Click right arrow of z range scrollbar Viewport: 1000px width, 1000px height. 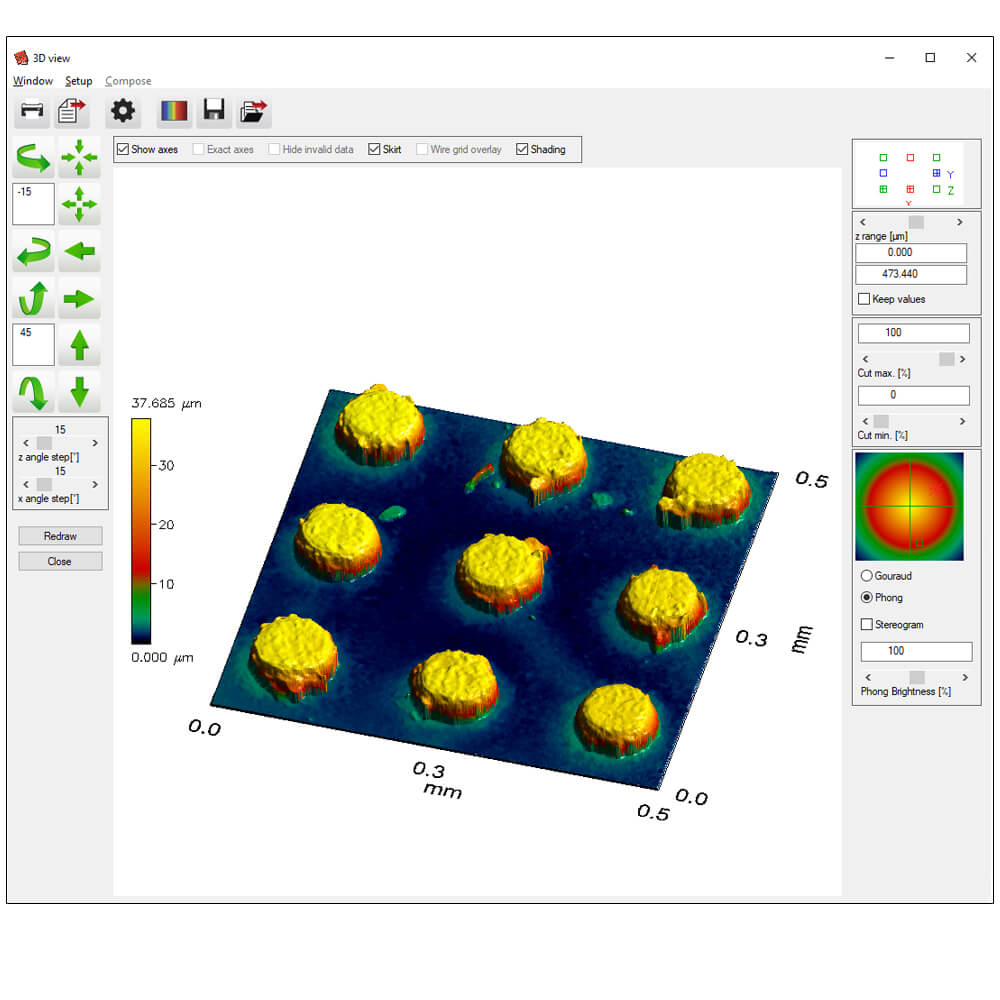coord(960,222)
